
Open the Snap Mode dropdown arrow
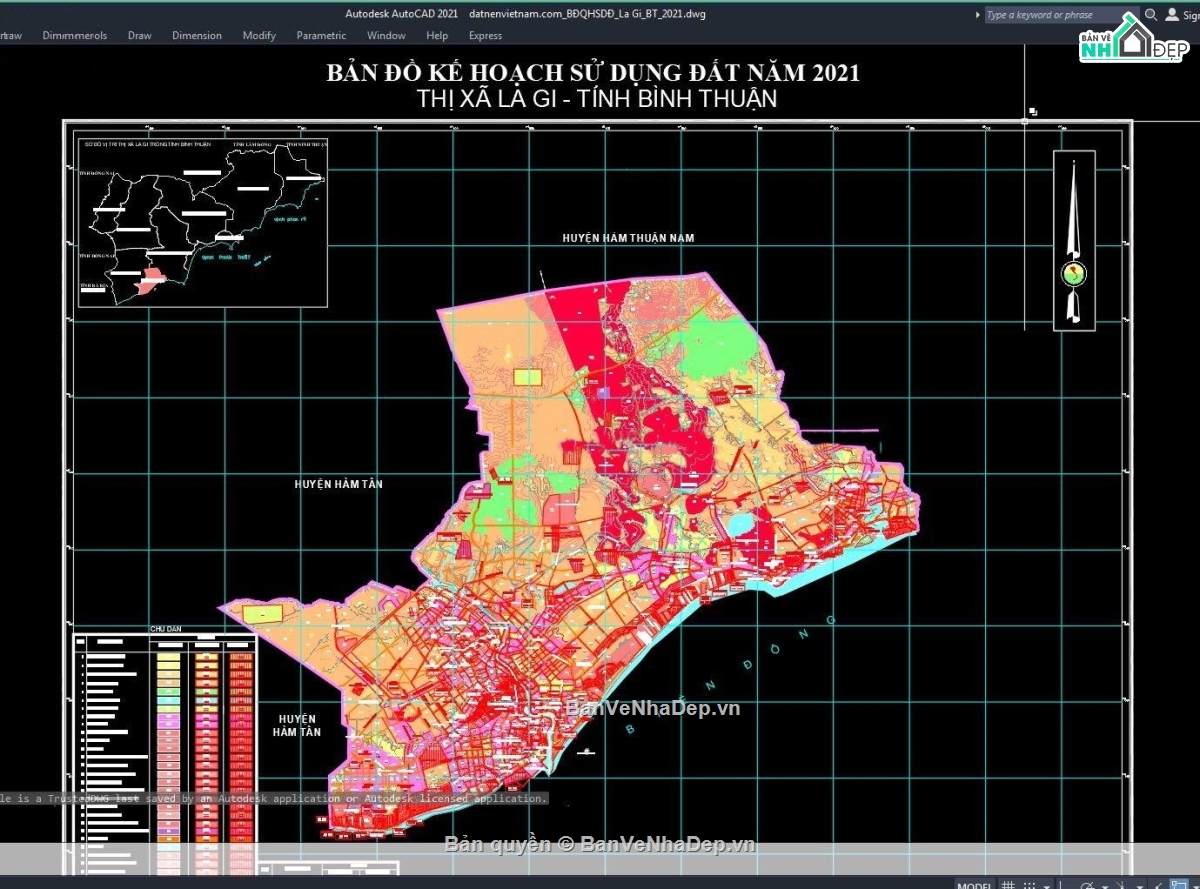coord(1047,887)
